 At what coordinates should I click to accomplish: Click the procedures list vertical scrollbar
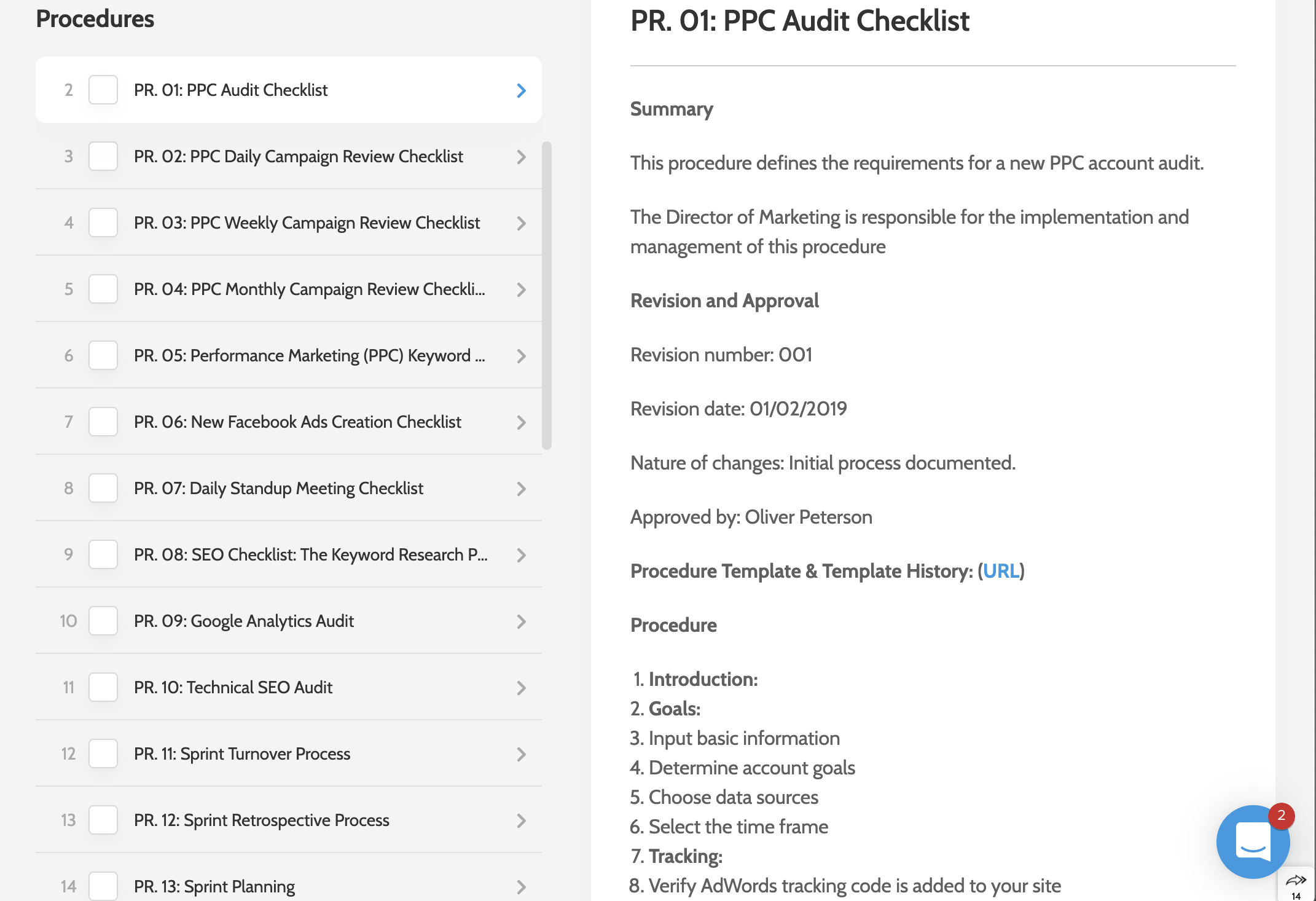pos(547,296)
